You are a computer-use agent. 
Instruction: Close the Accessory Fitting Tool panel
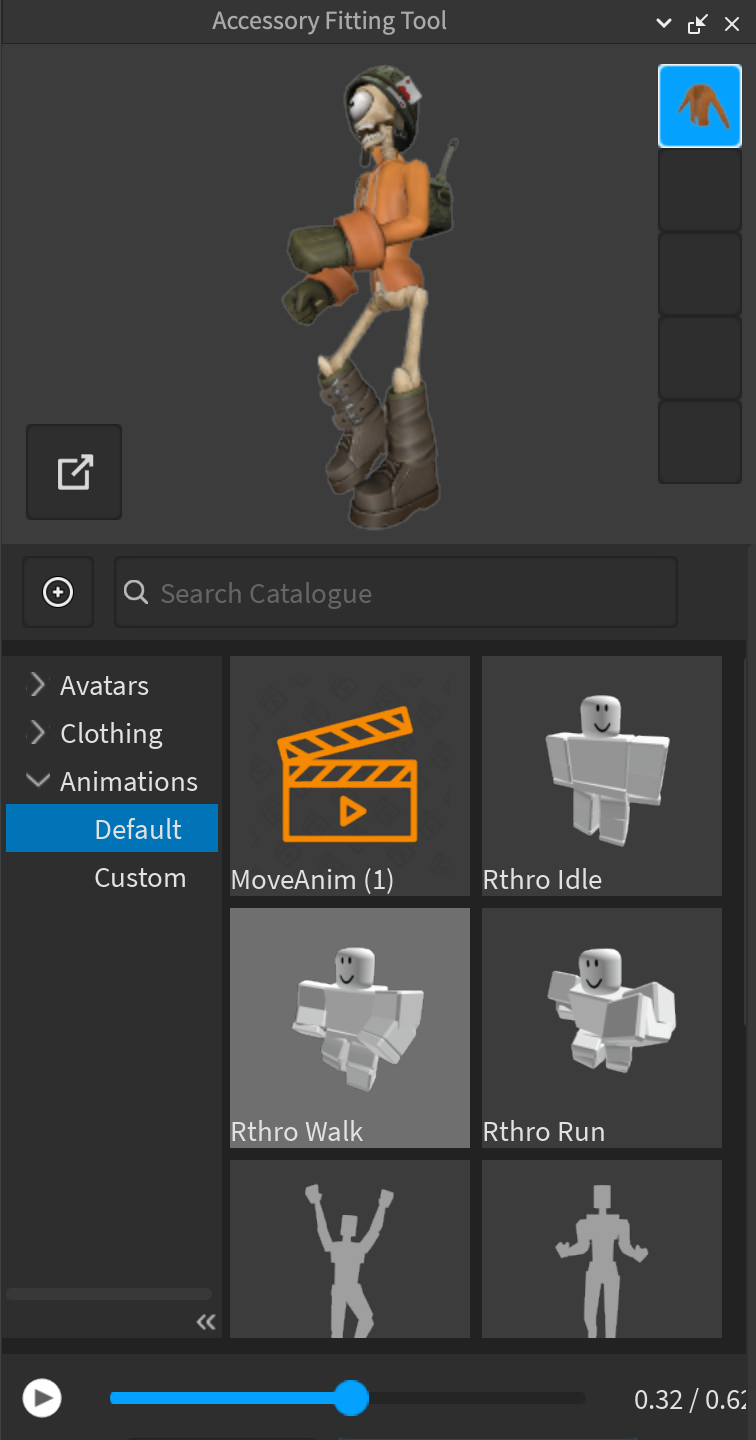[732, 23]
